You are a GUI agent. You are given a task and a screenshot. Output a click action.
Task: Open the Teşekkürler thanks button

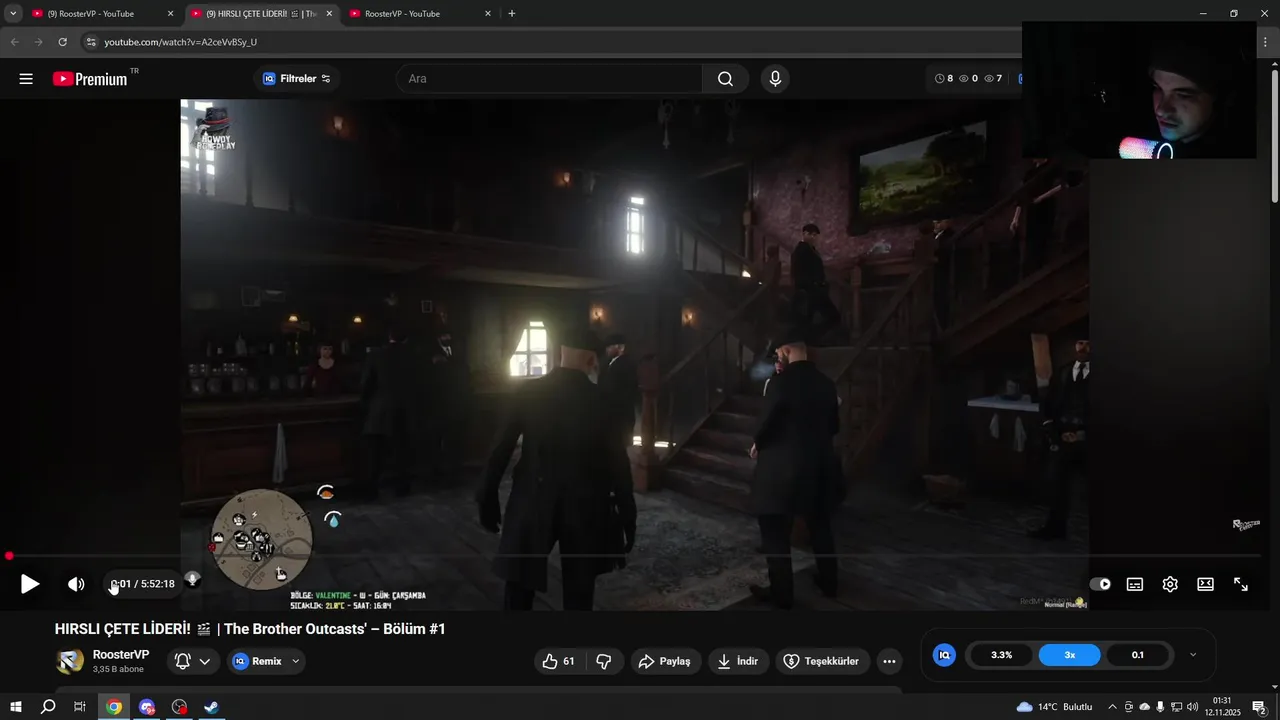822,661
